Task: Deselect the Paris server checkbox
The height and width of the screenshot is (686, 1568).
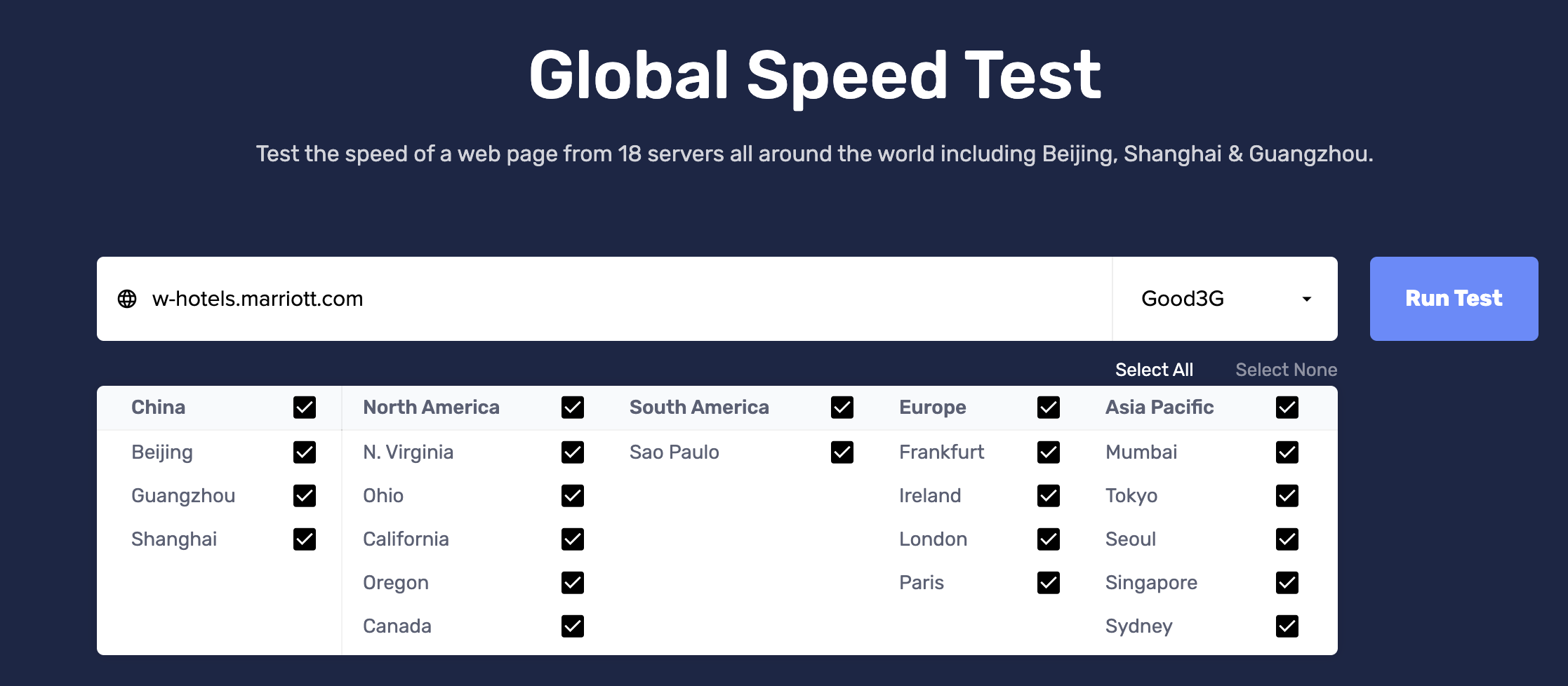Action: (x=1048, y=583)
